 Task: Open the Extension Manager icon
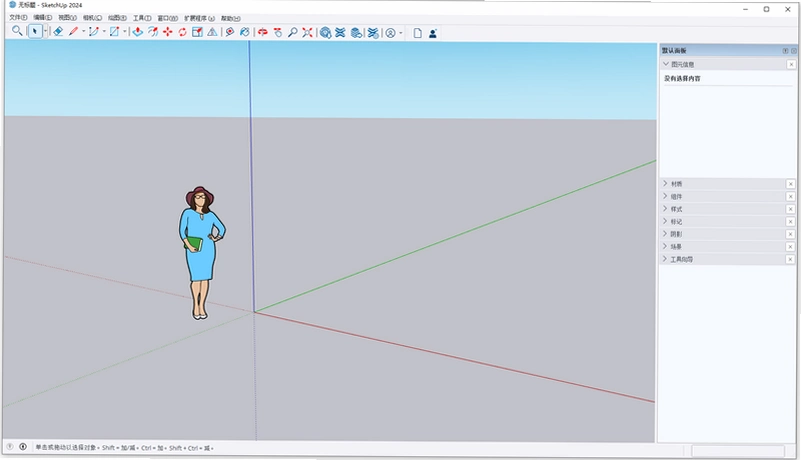(x=373, y=33)
